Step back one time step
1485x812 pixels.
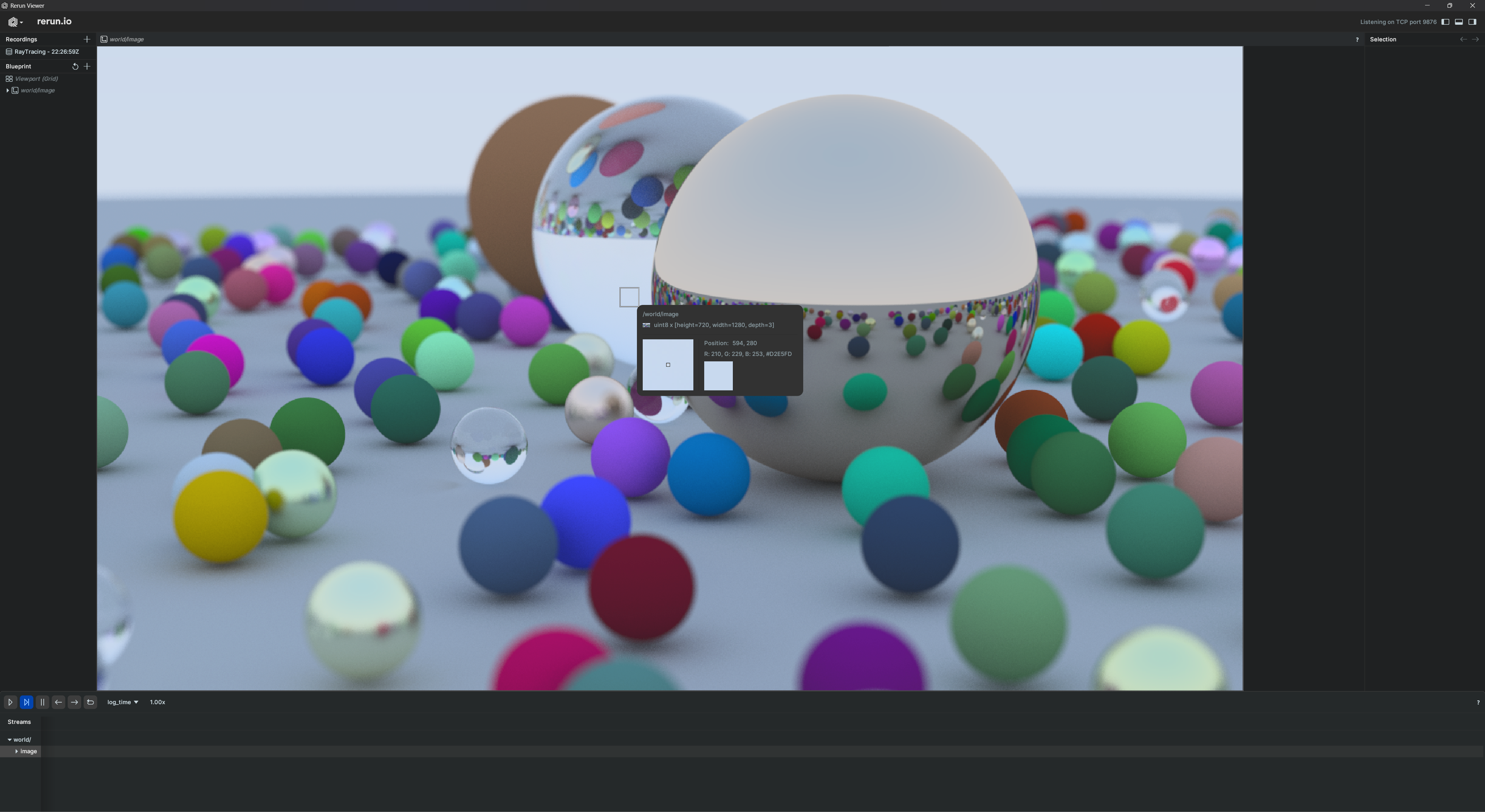58,702
